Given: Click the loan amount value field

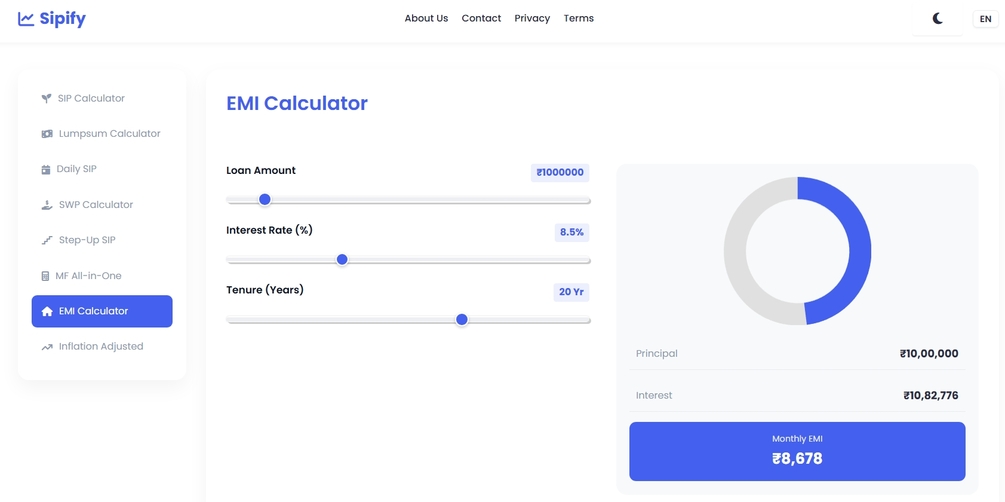Looking at the screenshot, I should tap(560, 173).
